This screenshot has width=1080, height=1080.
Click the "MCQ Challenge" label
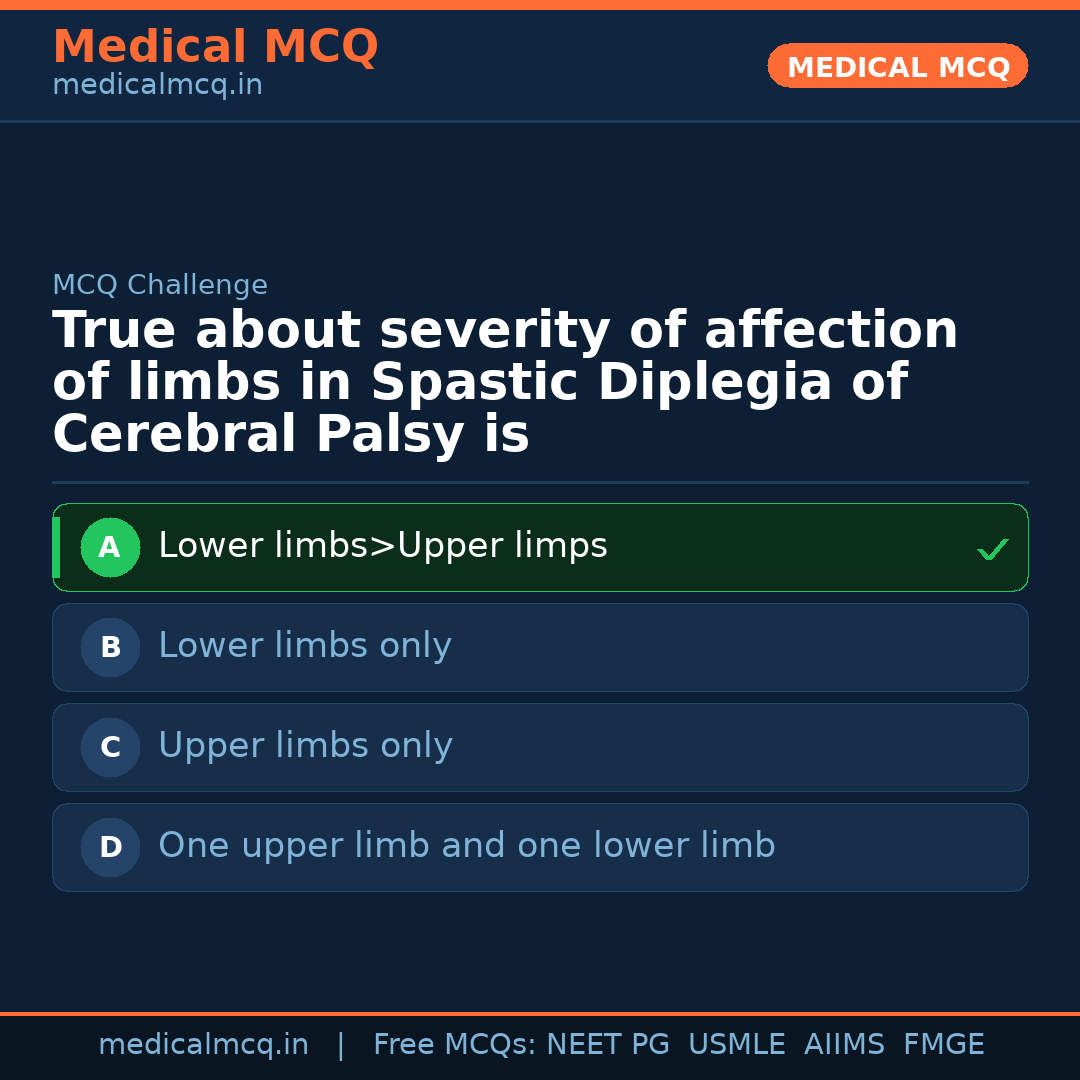coord(160,286)
